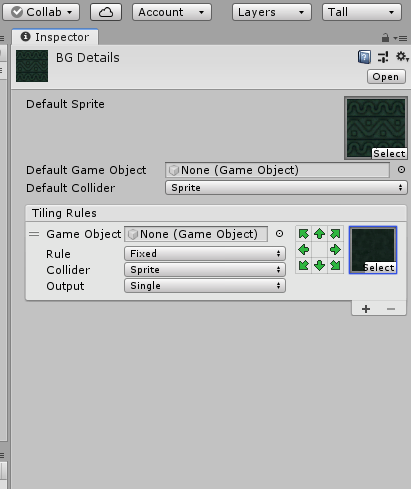This screenshot has height=489, width=411.
Task: Toggle the Inspector lock icon
Action: [x=385, y=38]
